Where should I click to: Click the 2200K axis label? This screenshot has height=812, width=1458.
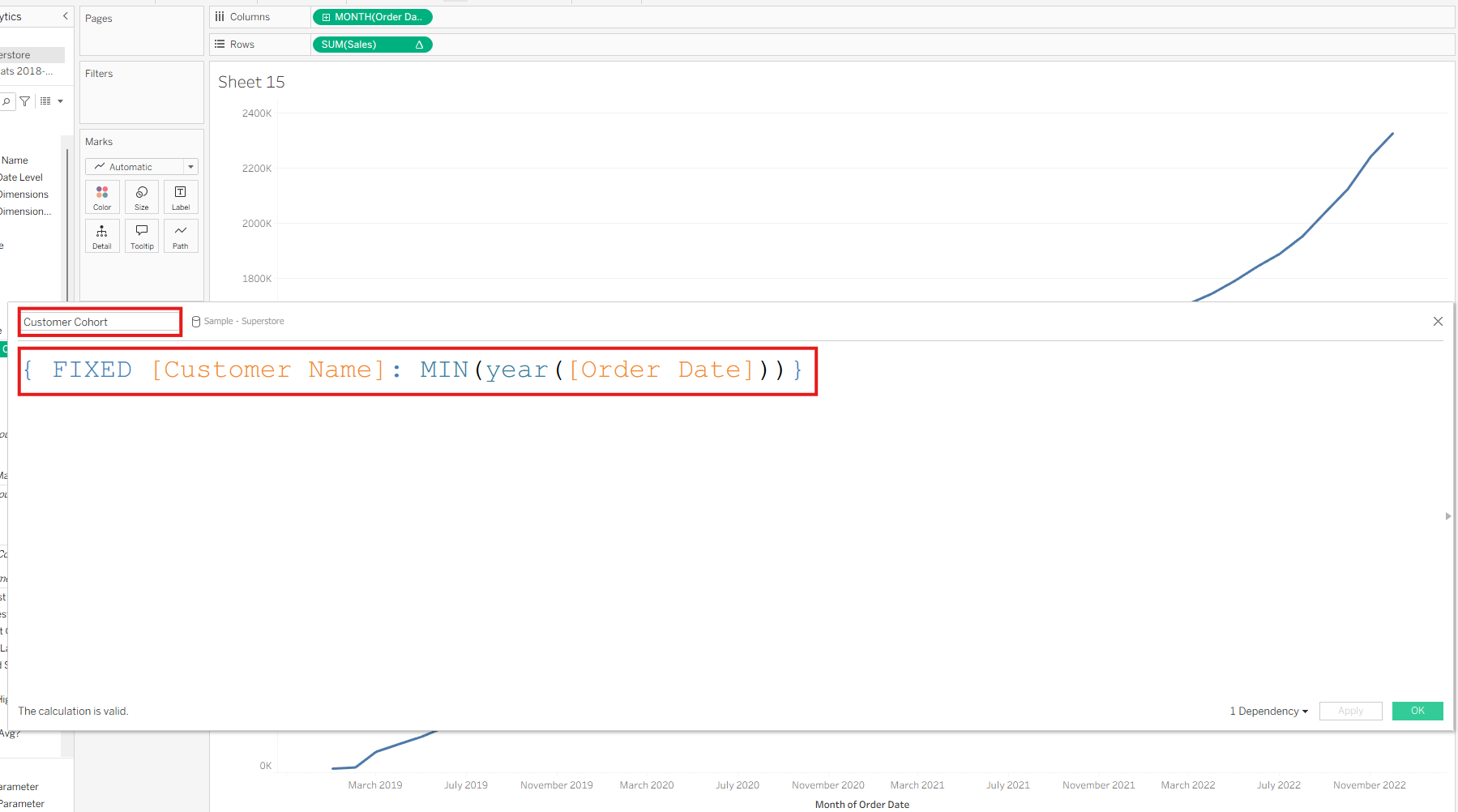click(x=257, y=169)
